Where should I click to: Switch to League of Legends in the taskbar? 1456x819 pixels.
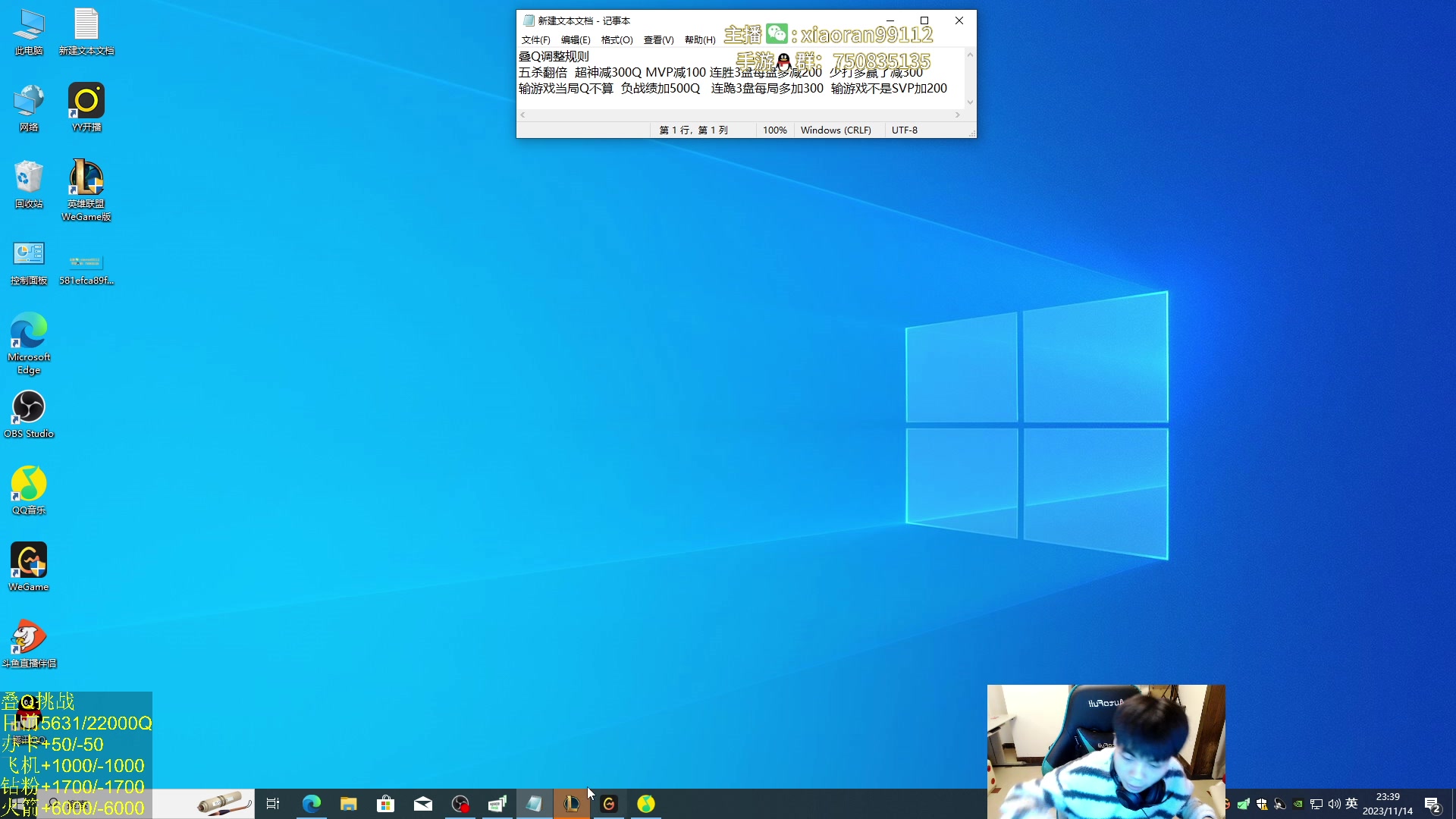571,804
